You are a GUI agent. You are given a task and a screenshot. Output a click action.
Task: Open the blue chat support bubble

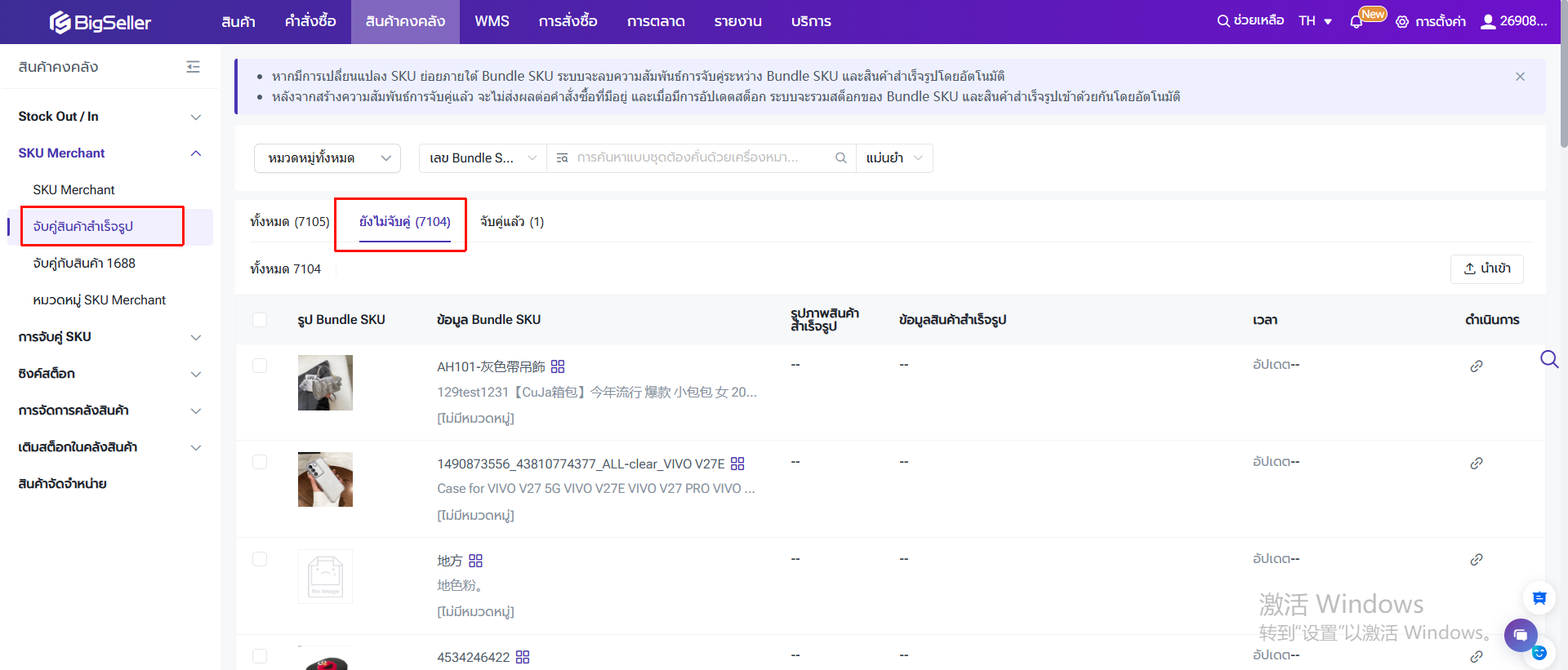(1520, 635)
